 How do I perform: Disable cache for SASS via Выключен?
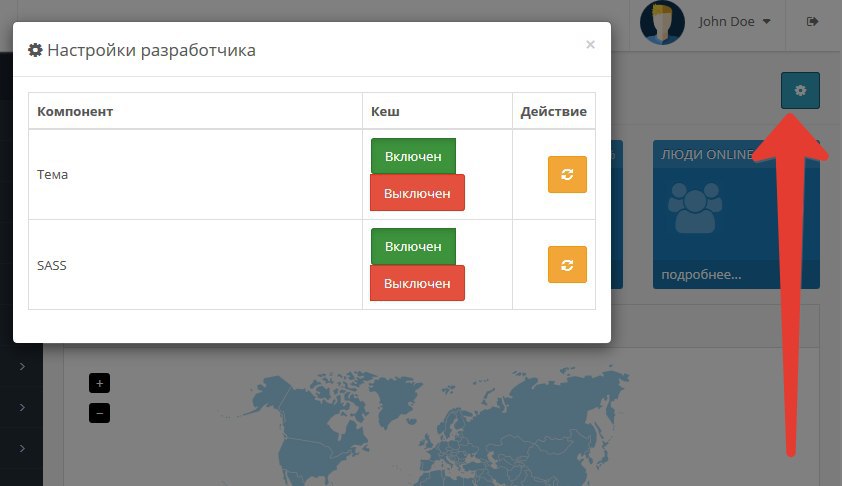point(417,283)
